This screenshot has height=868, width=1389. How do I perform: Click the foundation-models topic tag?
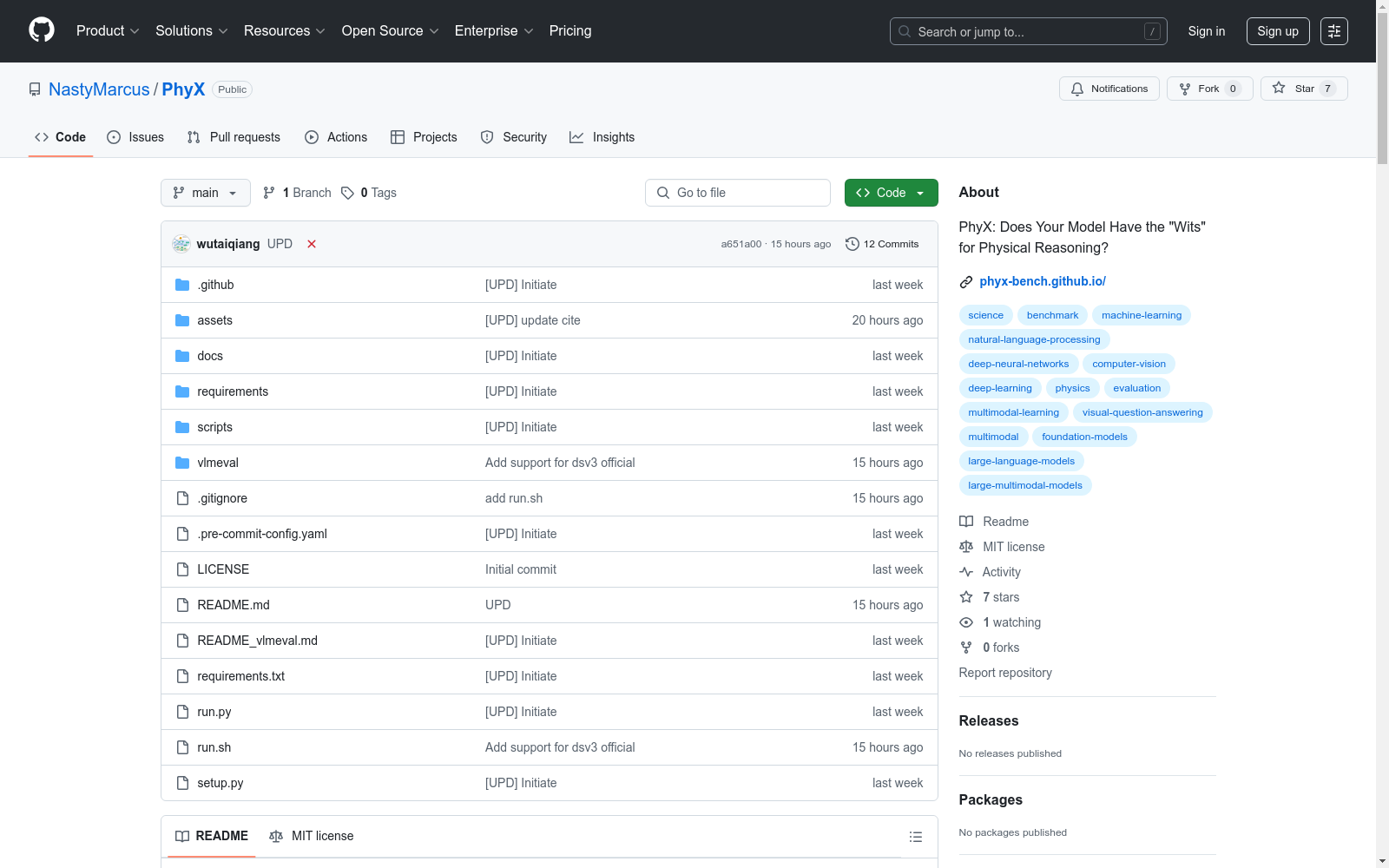coord(1084,437)
